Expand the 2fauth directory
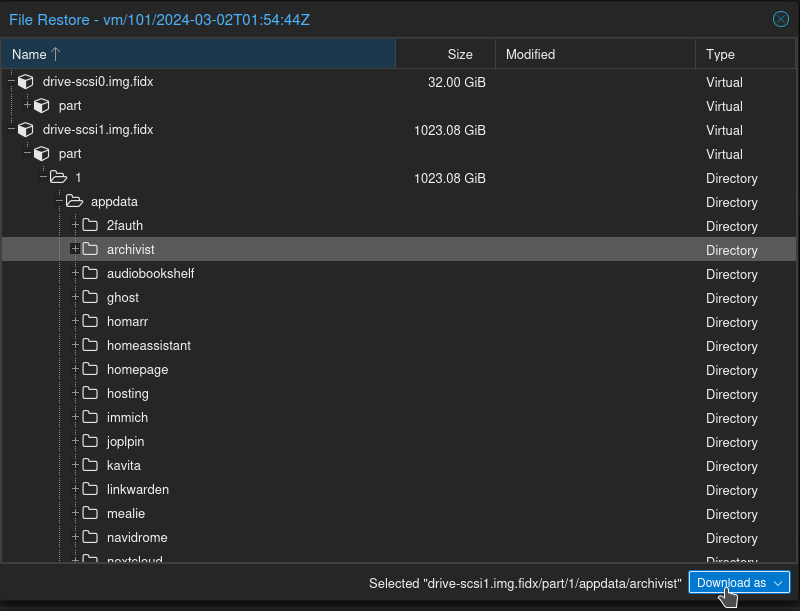 point(75,225)
